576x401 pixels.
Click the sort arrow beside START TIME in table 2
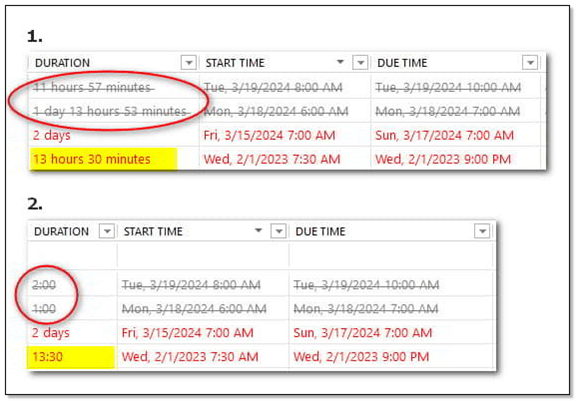(x=258, y=230)
